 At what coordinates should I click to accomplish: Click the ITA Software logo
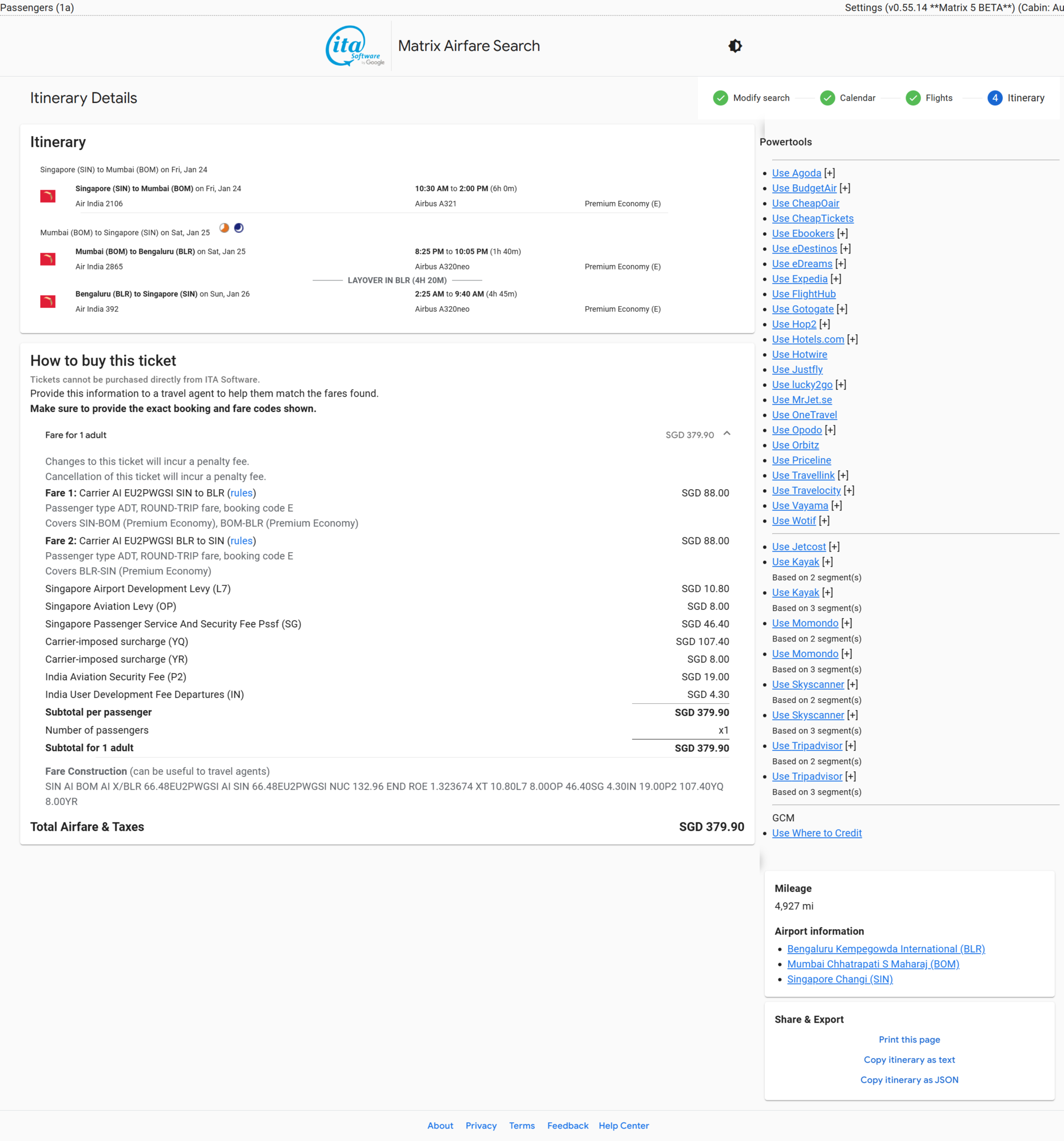(x=354, y=46)
